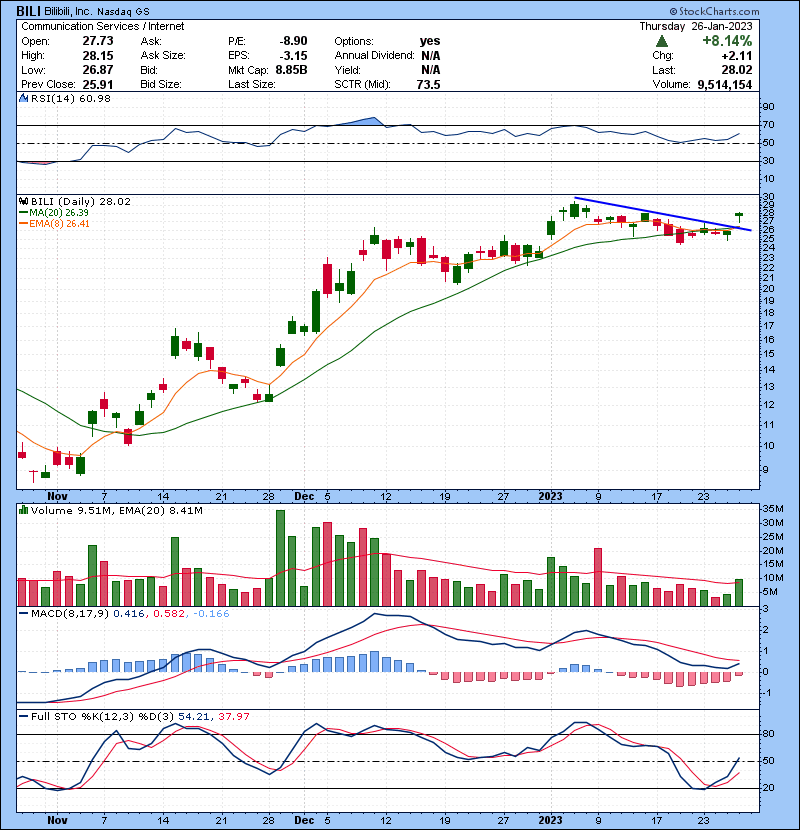Viewport: 800px width, 830px height.
Task: Click the stochastic %K value 54.21
Action: coord(194,716)
